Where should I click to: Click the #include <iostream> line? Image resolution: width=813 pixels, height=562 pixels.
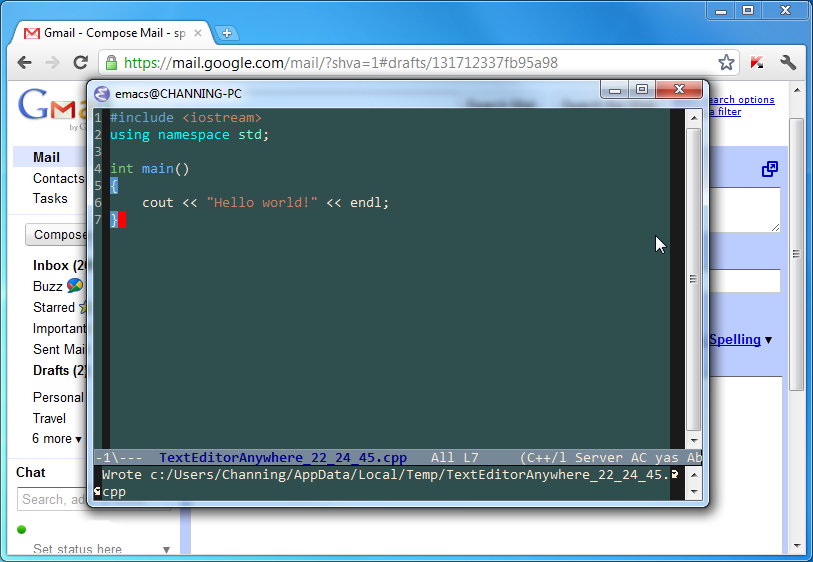coord(186,118)
